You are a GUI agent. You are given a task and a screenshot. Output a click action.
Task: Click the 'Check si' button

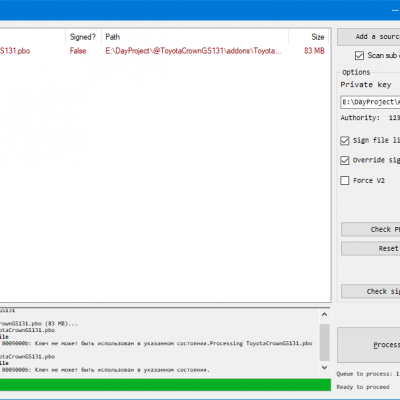click(371, 291)
